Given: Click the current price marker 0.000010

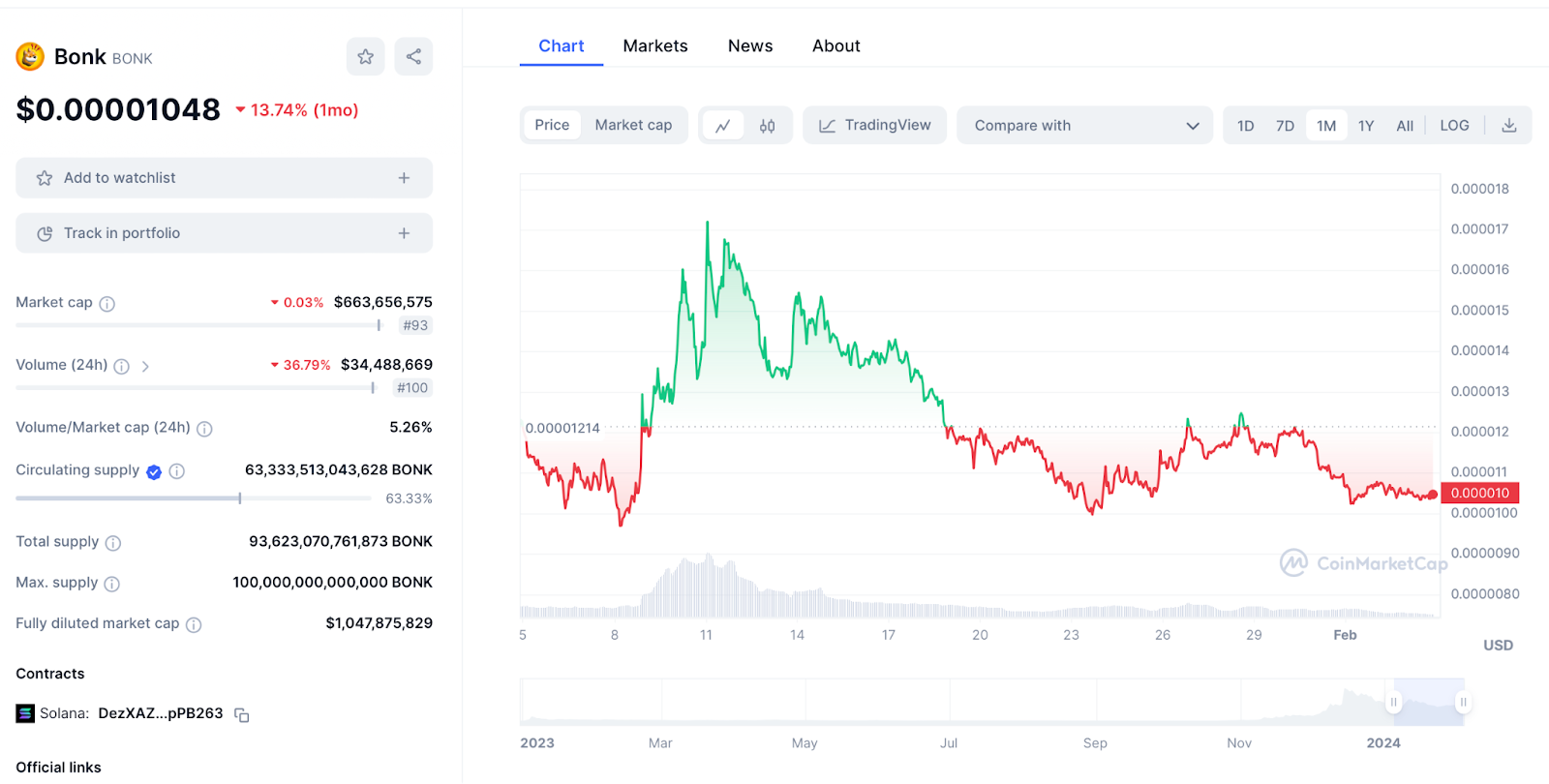Looking at the screenshot, I should [1480, 494].
